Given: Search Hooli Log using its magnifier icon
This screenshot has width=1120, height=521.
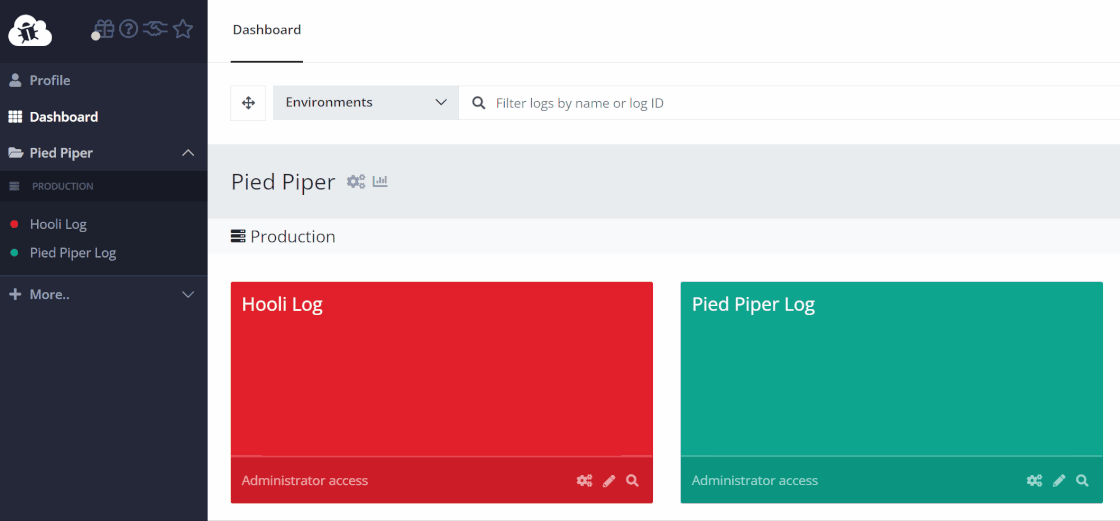Looking at the screenshot, I should point(632,480).
